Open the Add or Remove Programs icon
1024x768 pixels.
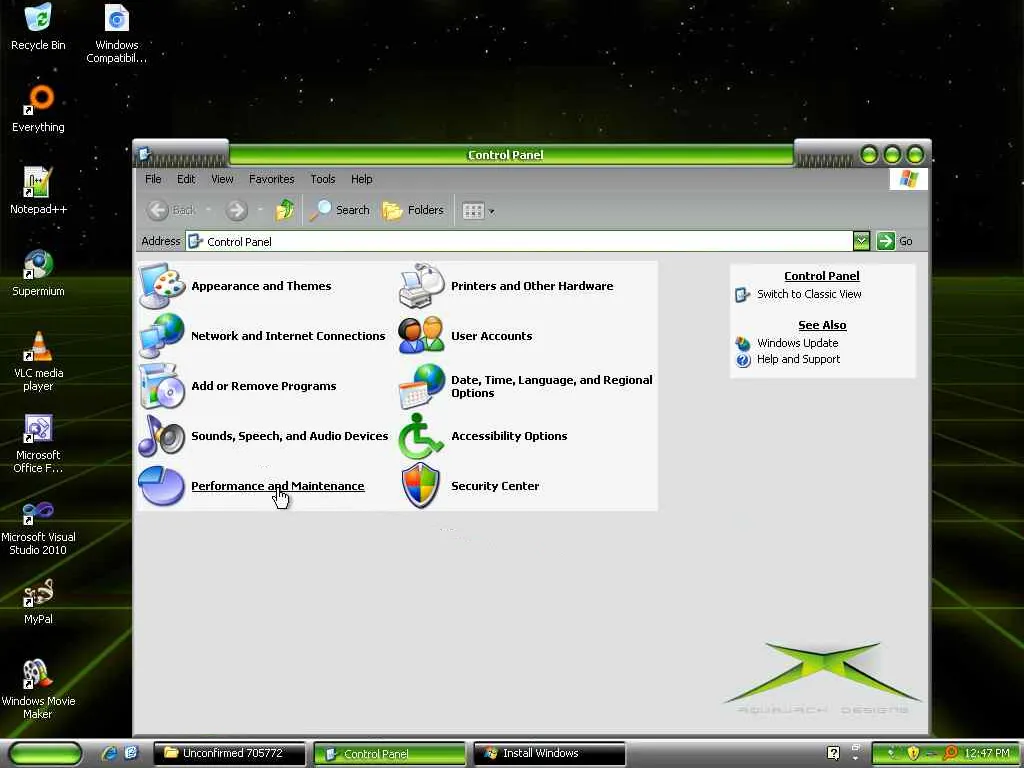(162, 386)
